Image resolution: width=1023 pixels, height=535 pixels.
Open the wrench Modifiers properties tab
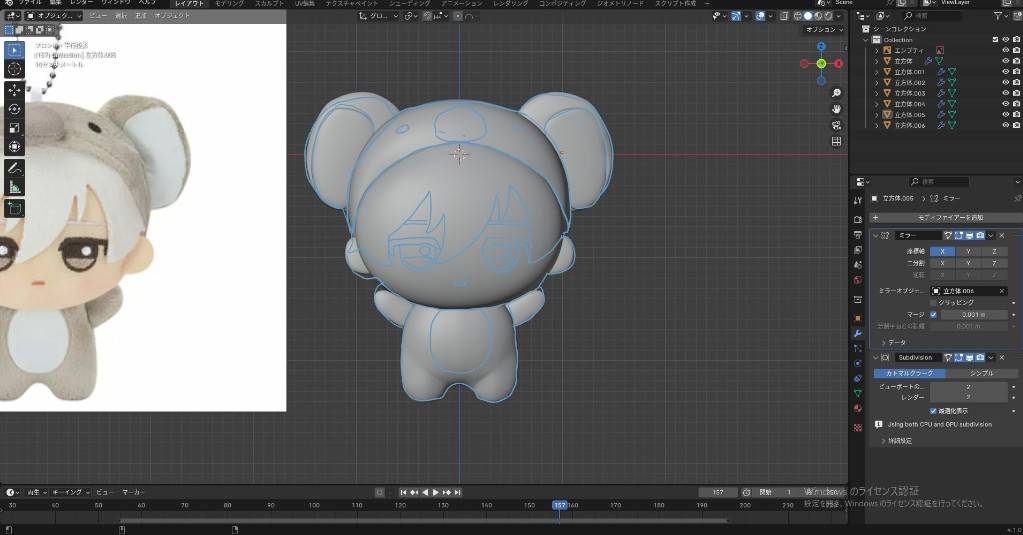coord(857,333)
